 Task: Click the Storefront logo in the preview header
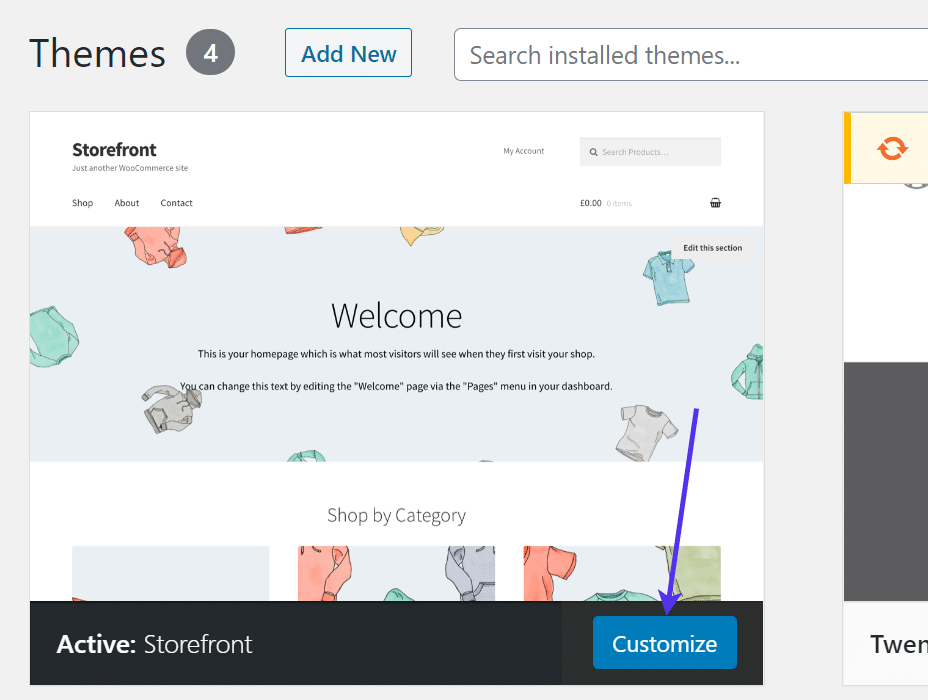click(x=113, y=150)
